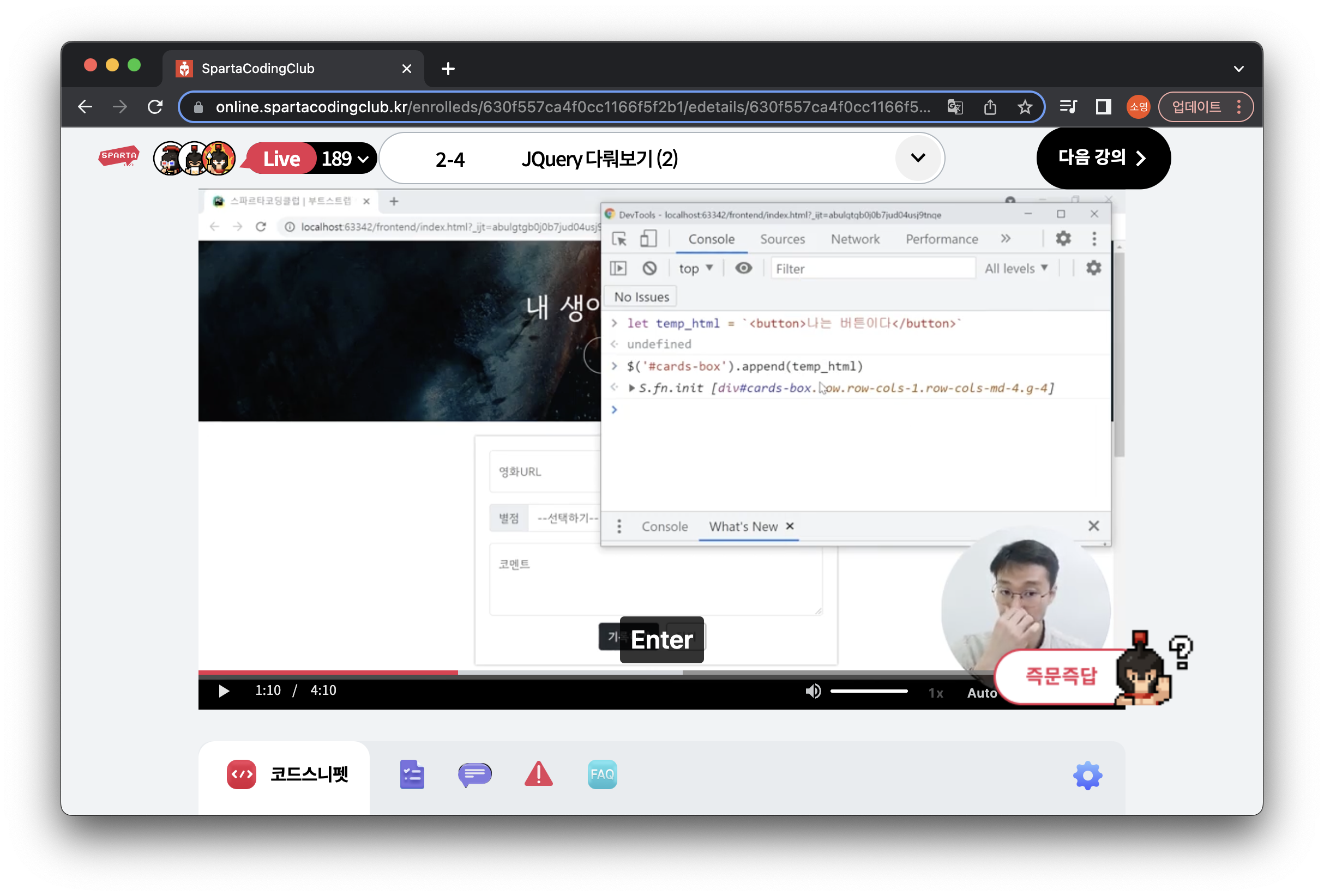Screen dimensions: 1324x896
Task: Click the 즉문즉답 instant help button
Action: [1060, 676]
